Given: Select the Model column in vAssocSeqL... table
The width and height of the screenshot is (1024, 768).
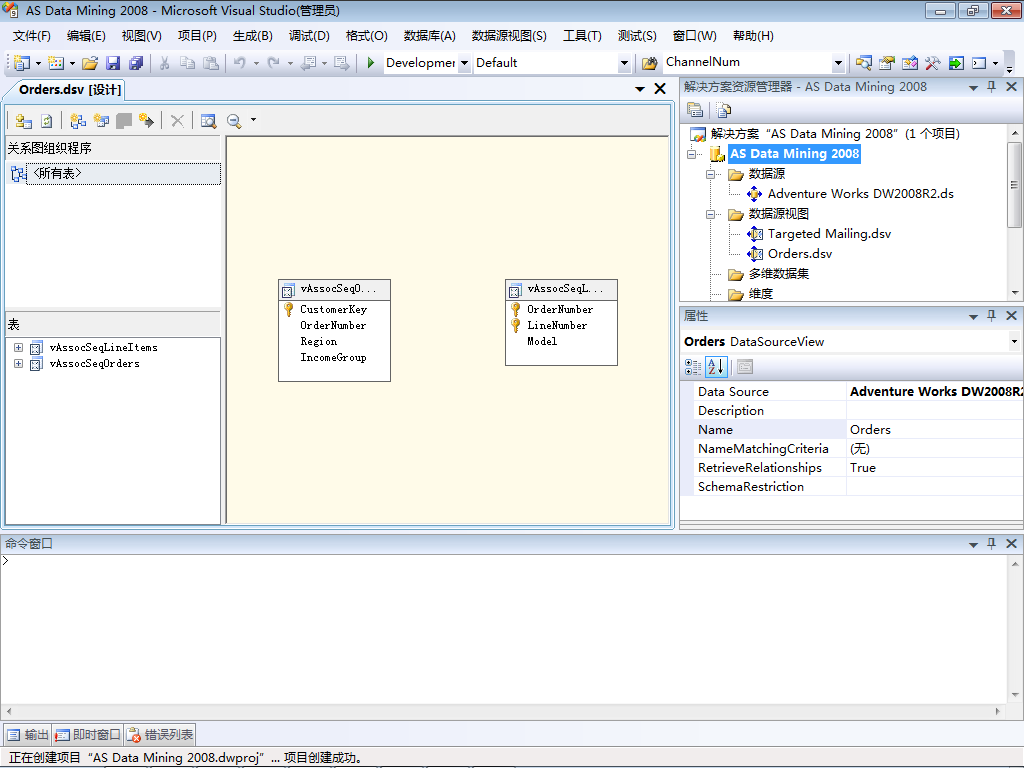Looking at the screenshot, I should (x=542, y=342).
